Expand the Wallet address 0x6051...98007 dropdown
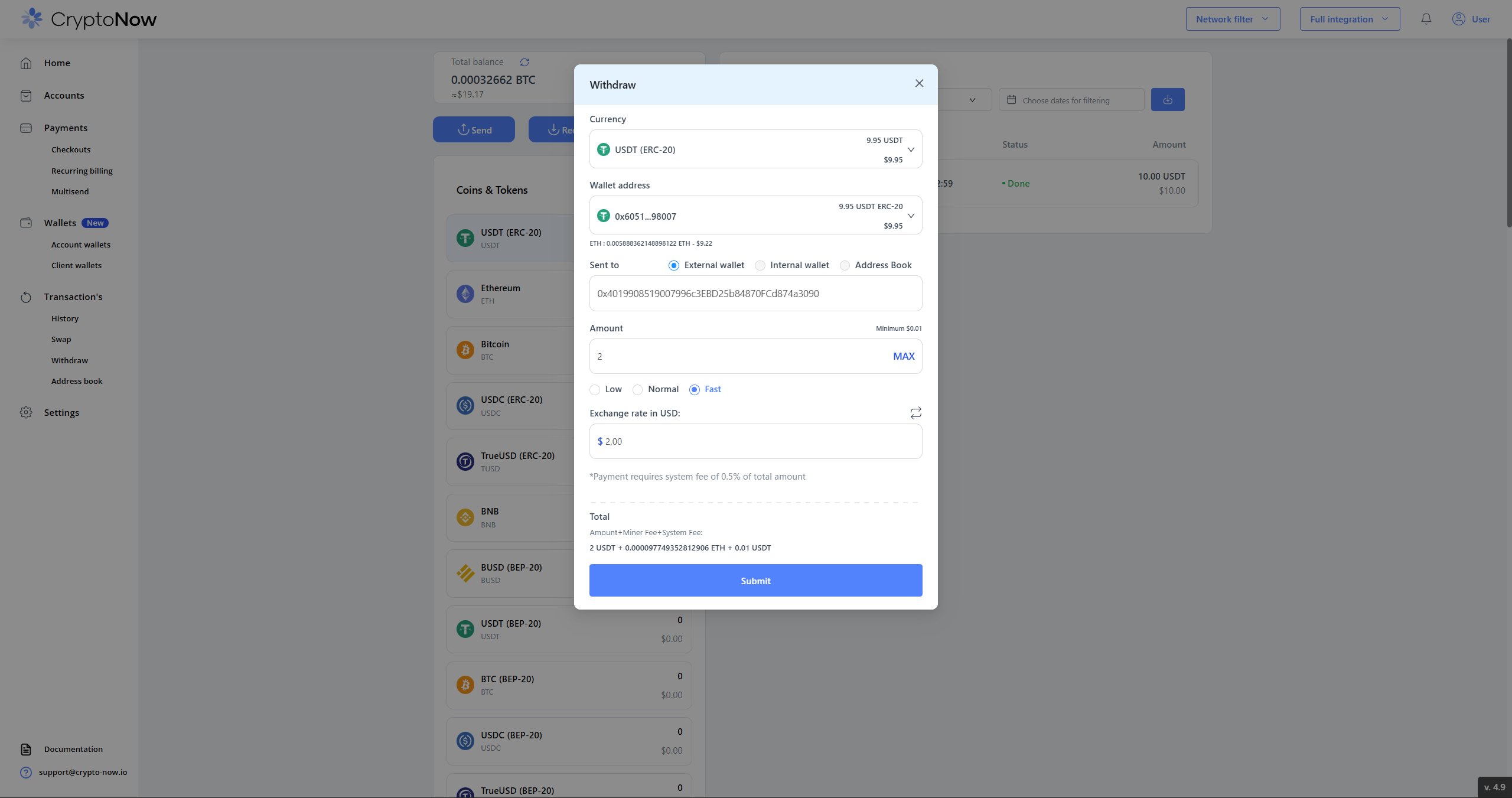The width and height of the screenshot is (1512, 798). tap(755, 215)
